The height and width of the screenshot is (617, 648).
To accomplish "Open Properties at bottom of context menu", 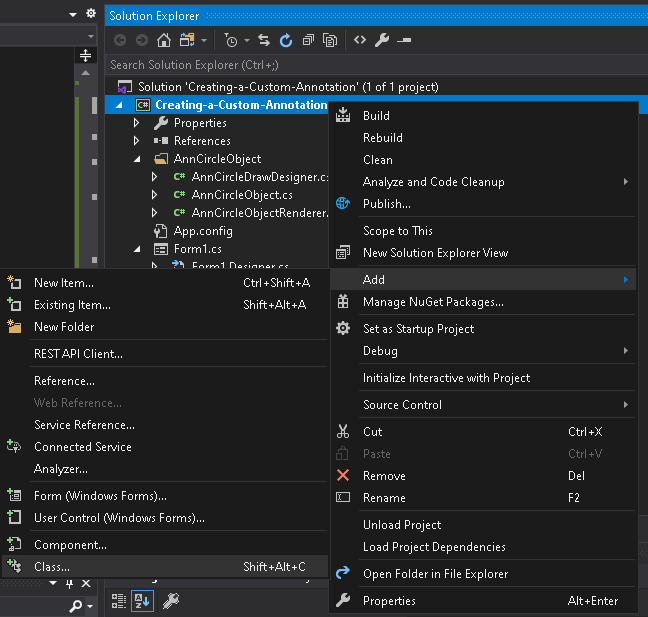I will click(483, 601).
